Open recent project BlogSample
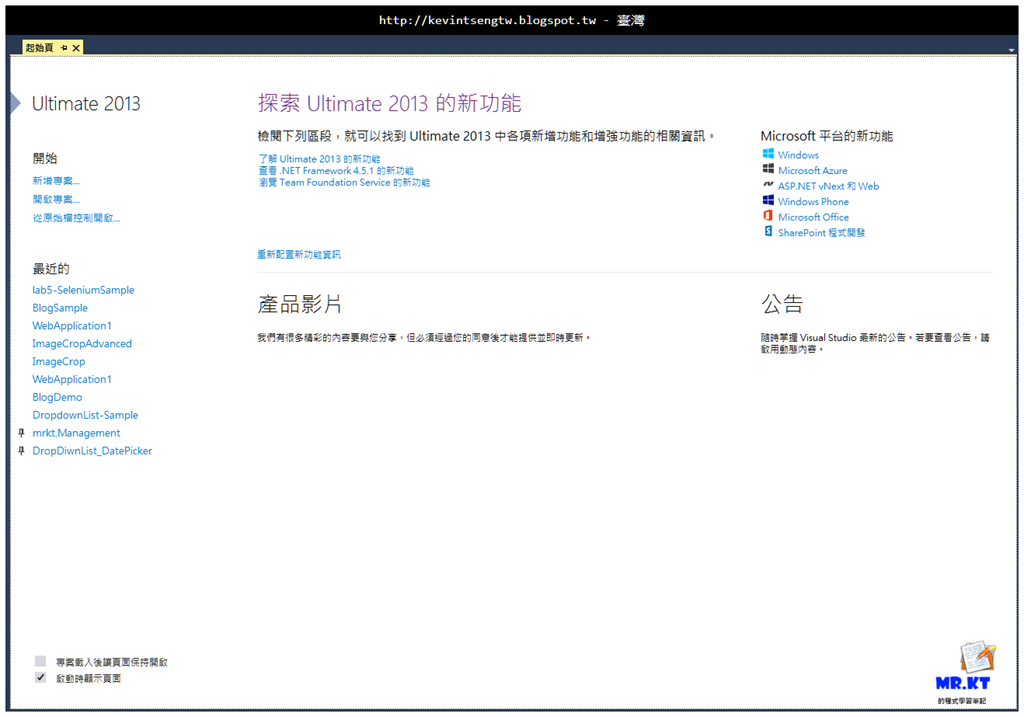 [59, 308]
